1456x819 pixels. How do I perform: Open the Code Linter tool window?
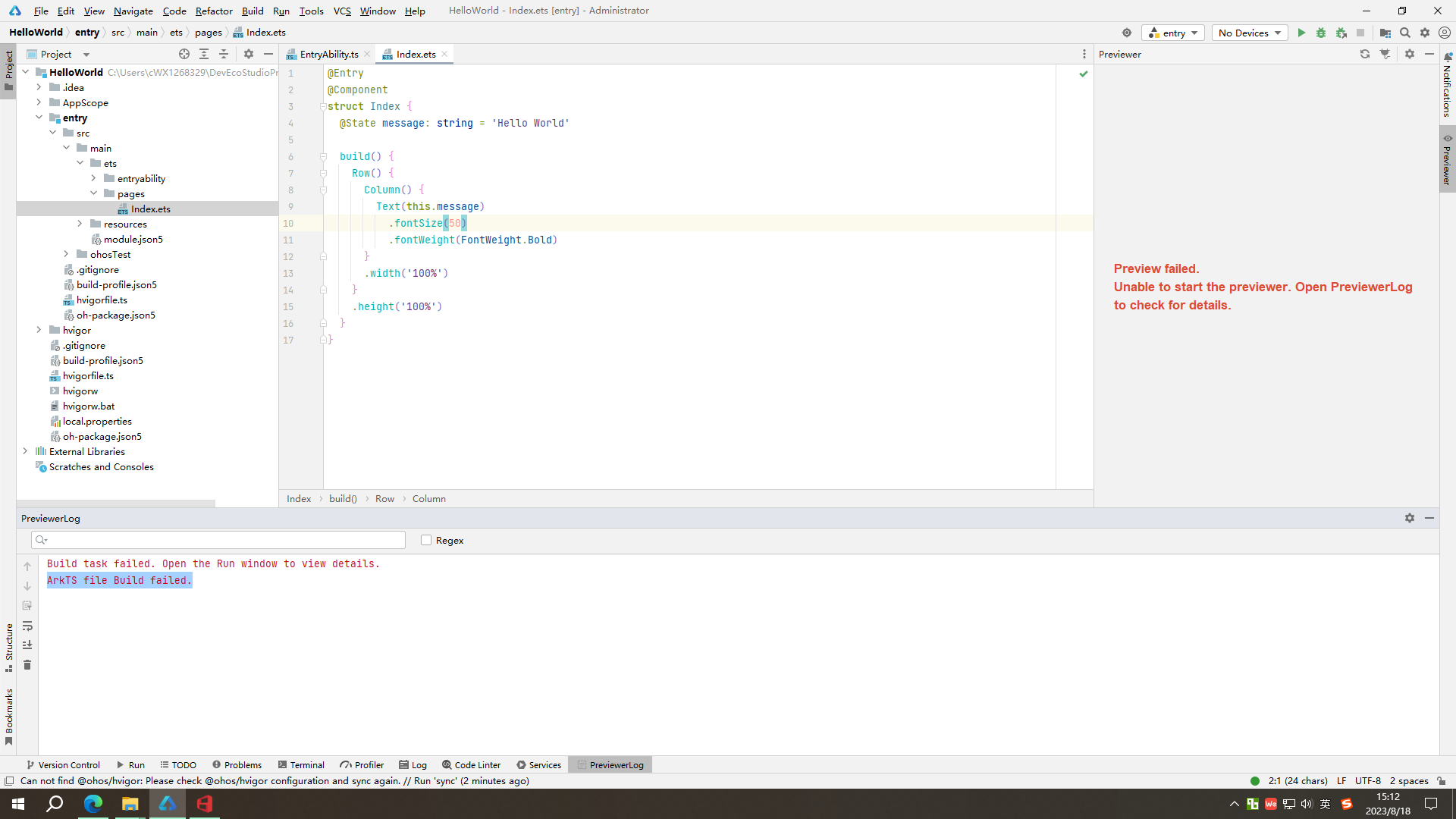point(471,764)
